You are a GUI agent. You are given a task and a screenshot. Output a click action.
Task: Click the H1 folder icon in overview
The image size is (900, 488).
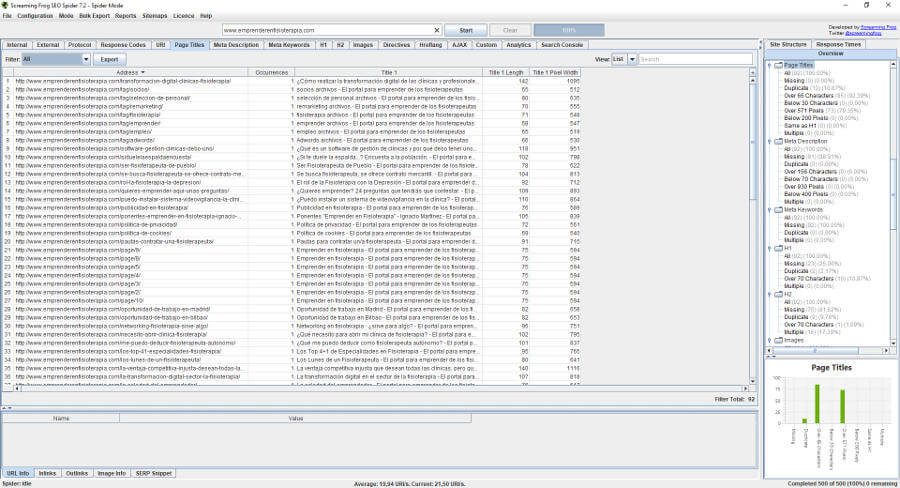click(x=778, y=249)
